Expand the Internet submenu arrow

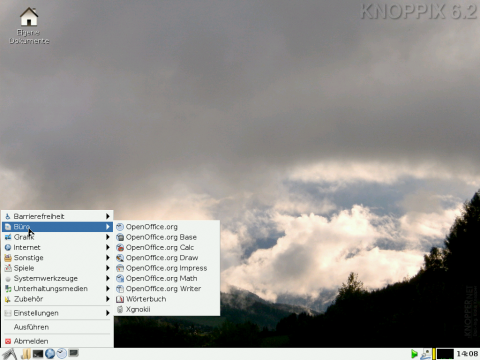tap(108, 247)
